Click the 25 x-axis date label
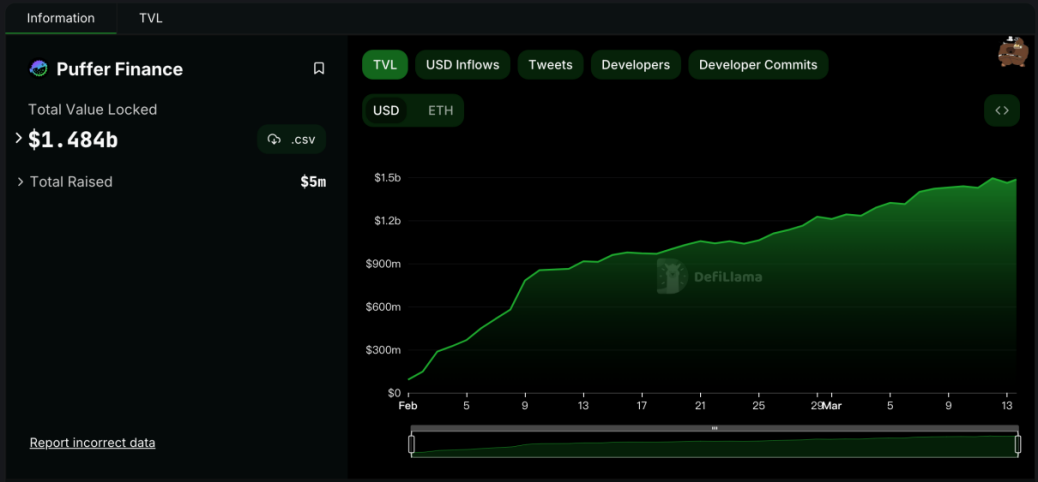 759,406
